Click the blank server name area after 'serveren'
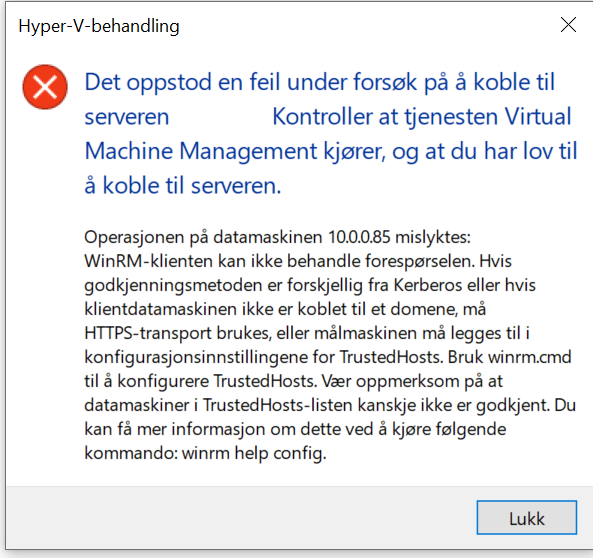This screenshot has height=558, width=593. click(220, 117)
